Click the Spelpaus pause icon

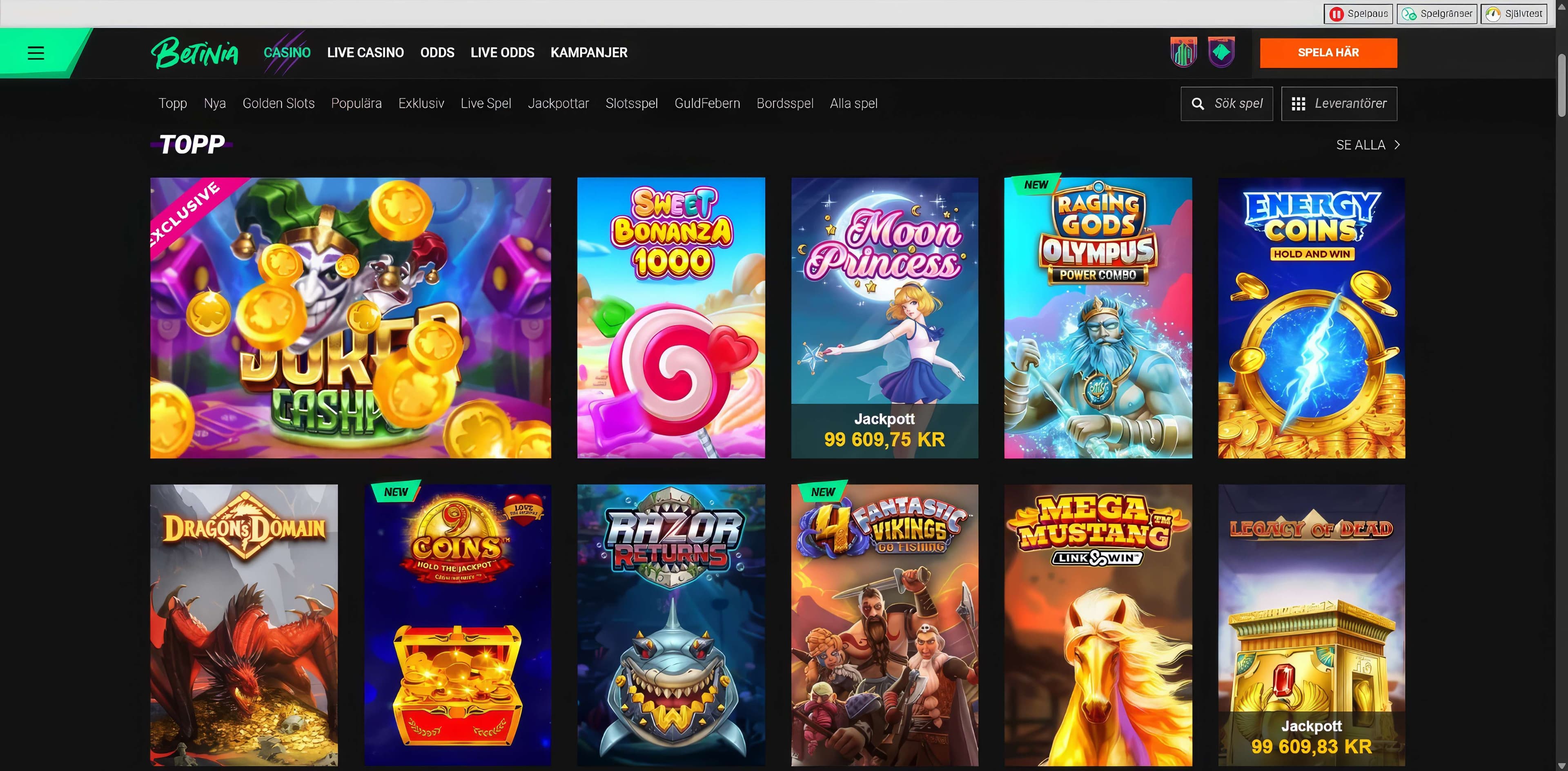[x=1336, y=14]
